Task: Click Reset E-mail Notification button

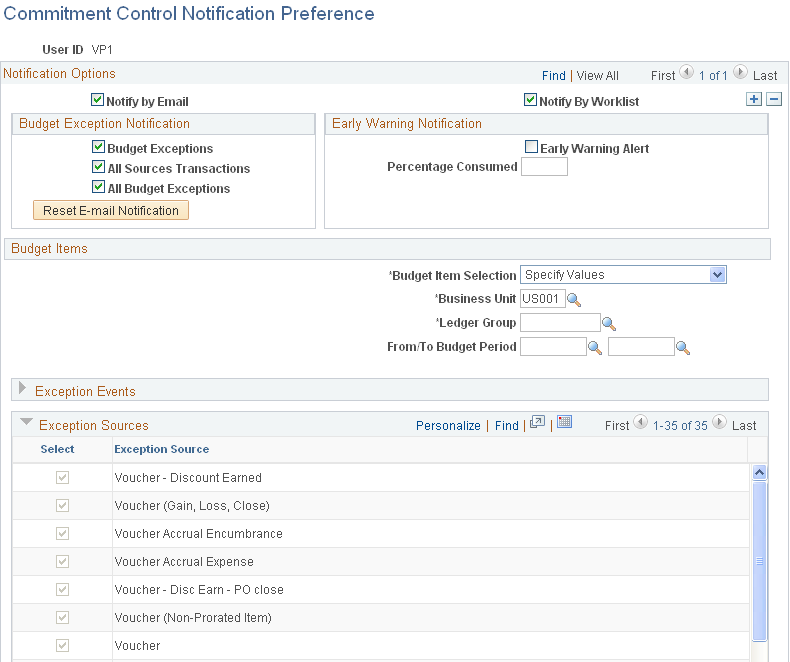Action: (x=111, y=211)
